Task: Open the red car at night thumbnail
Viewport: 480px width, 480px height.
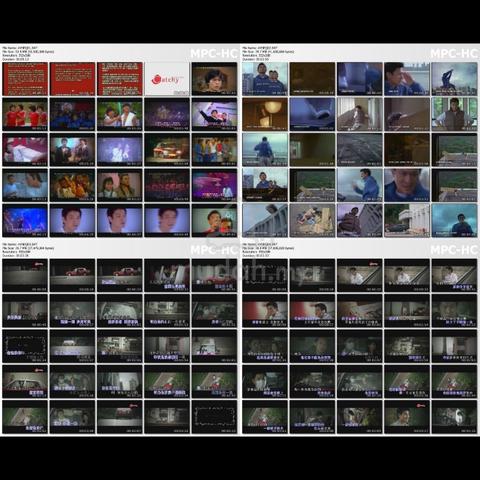Action: click(167, 150)
